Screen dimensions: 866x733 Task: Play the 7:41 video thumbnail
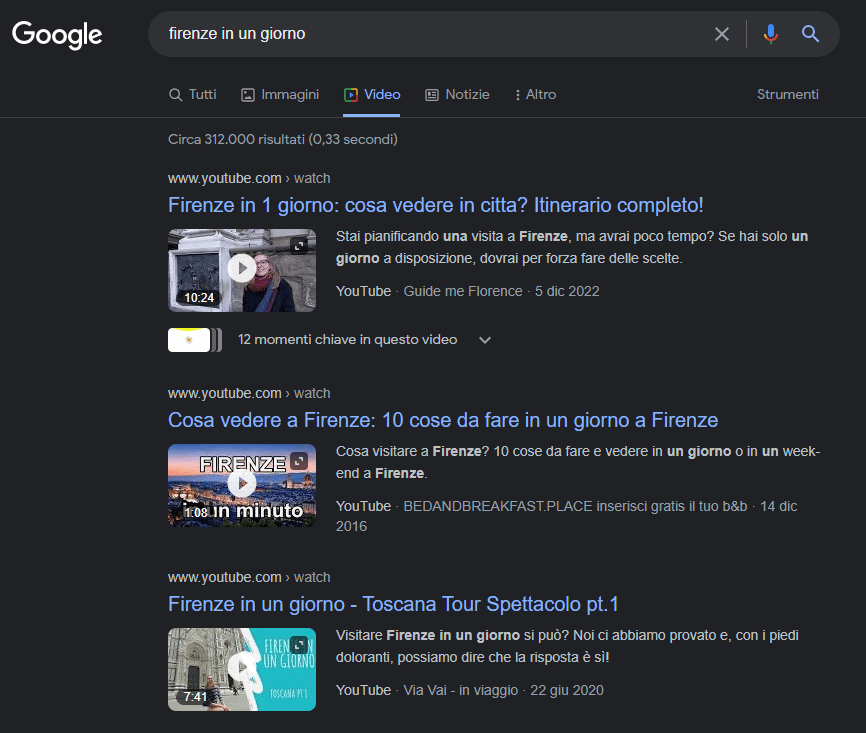click(x=242, y=669)
